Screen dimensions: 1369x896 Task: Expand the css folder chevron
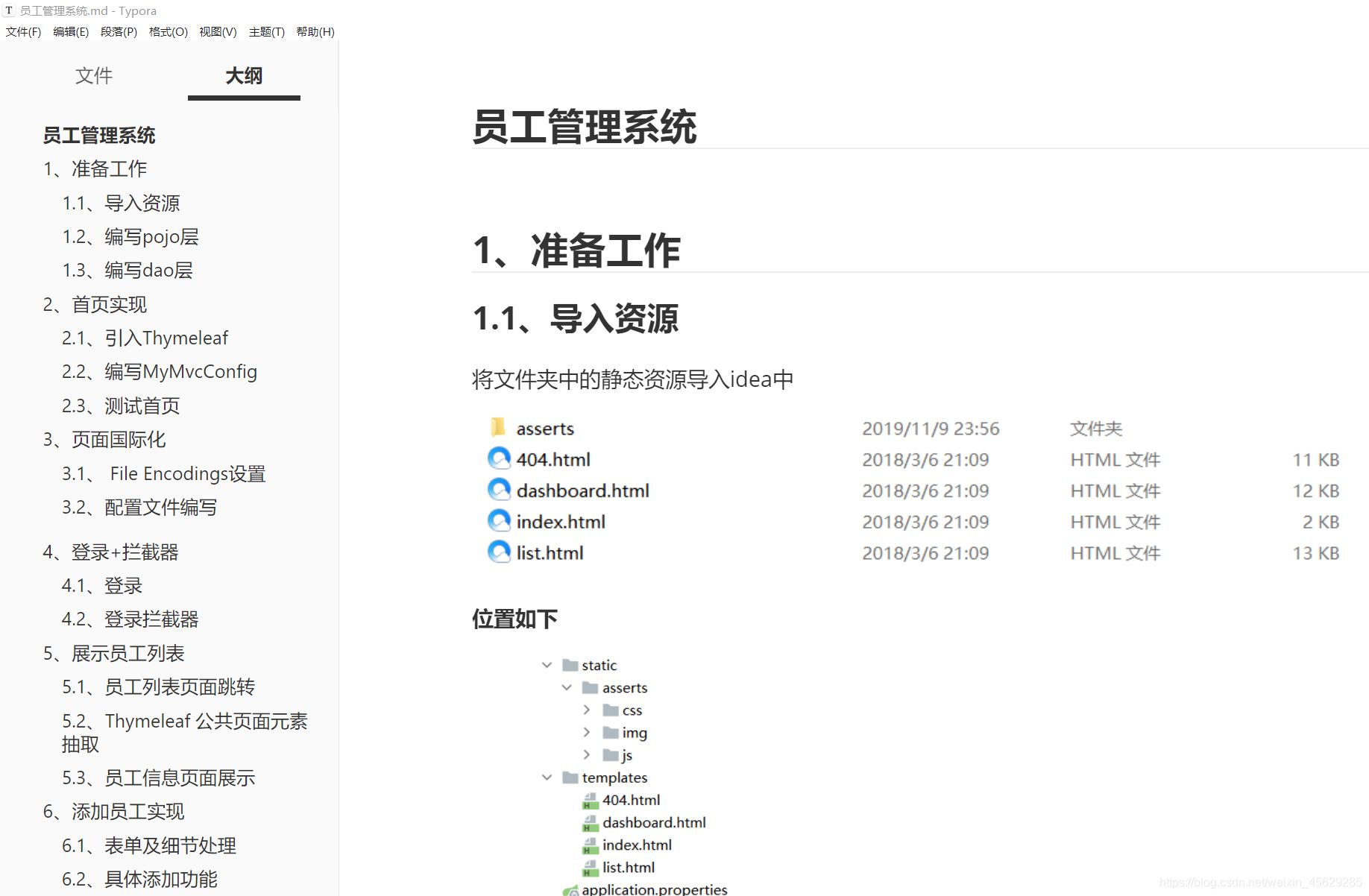point(587,710)
